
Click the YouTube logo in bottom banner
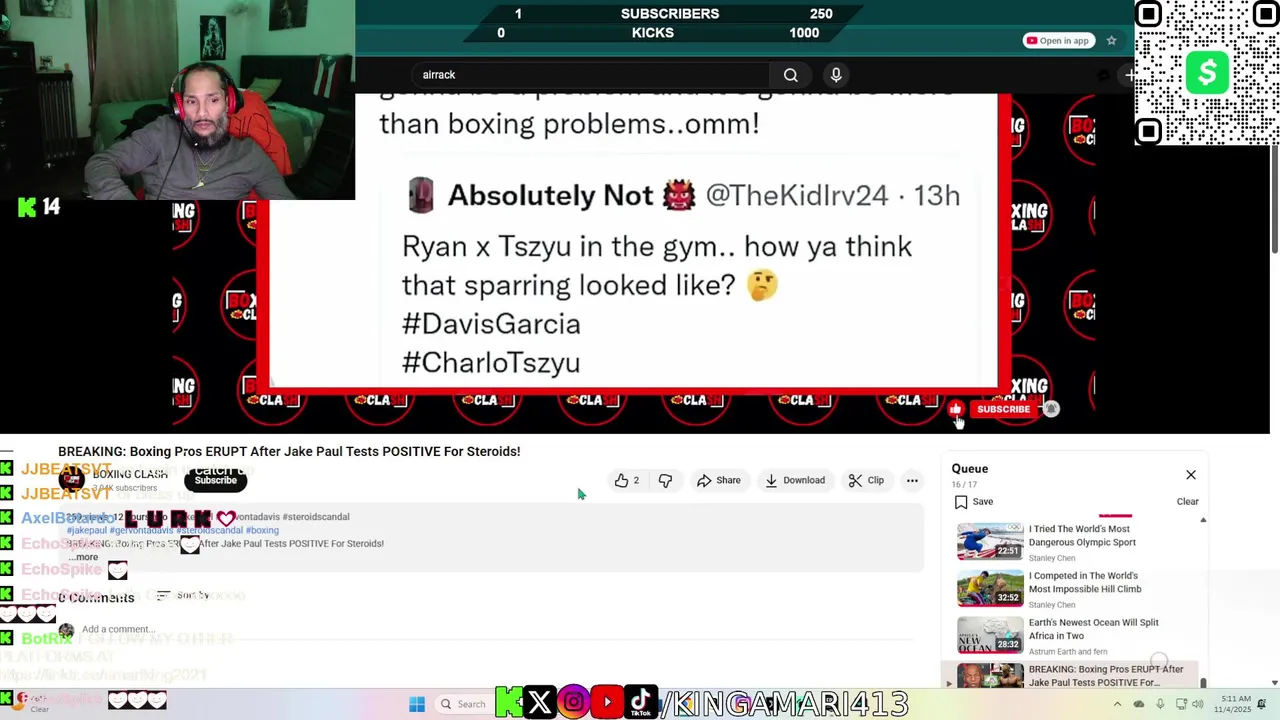point(607,703)
